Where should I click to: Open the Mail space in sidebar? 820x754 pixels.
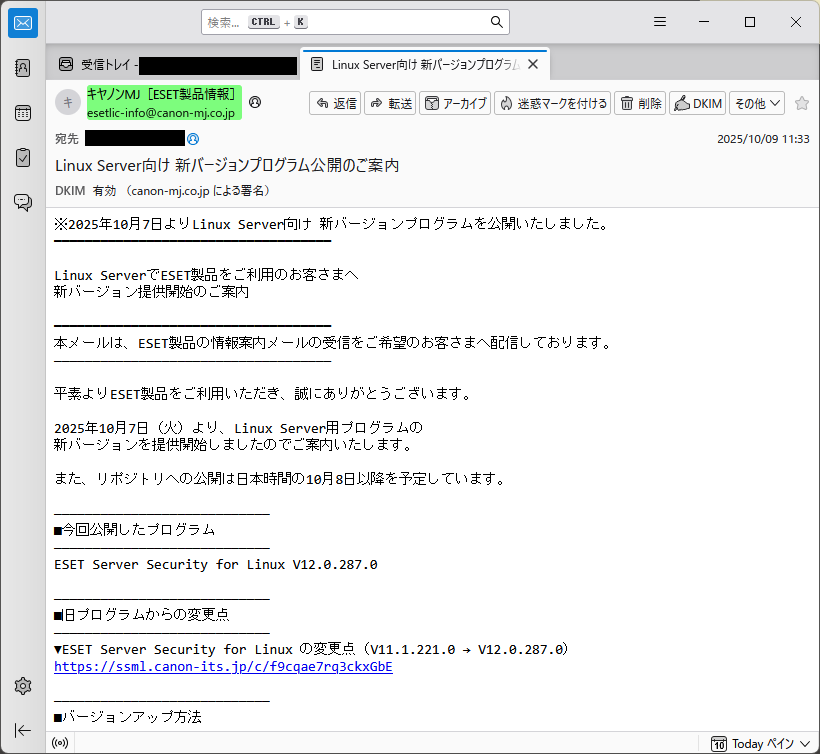pyautogui.click(x=22, y=23)
